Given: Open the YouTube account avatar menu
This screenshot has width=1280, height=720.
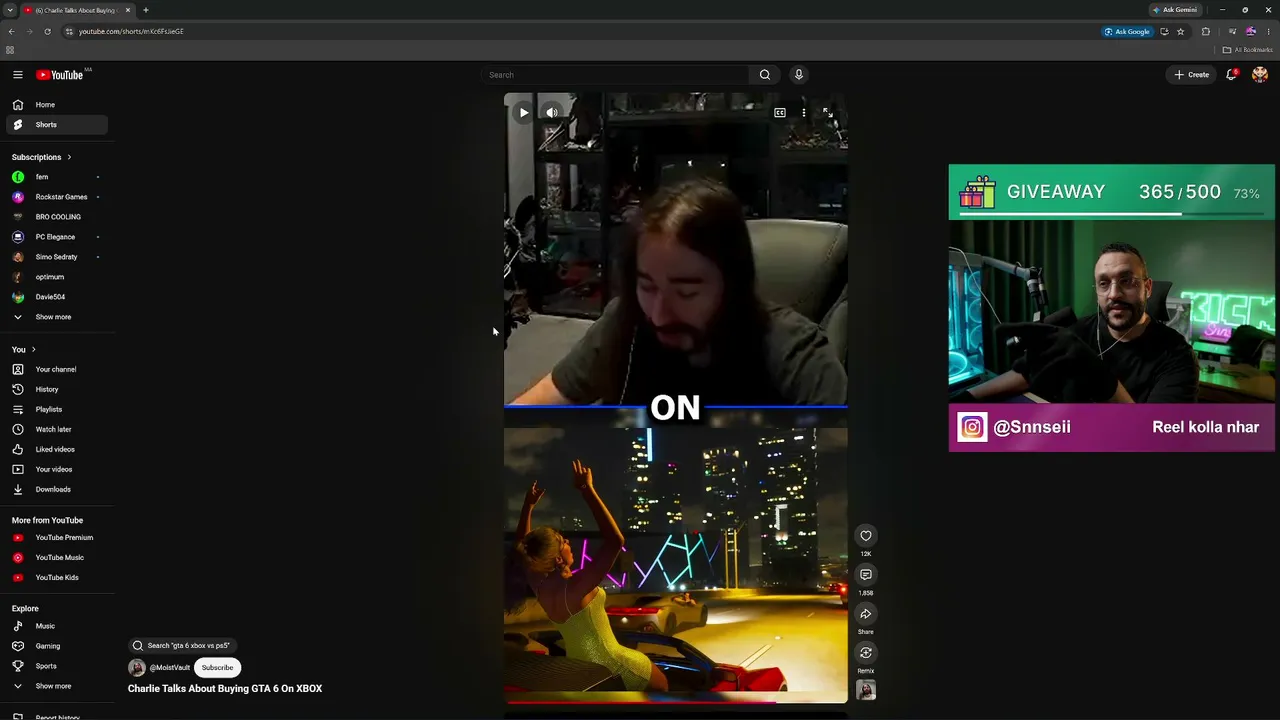Looking at the screenshot, I should pos(1260,75).
